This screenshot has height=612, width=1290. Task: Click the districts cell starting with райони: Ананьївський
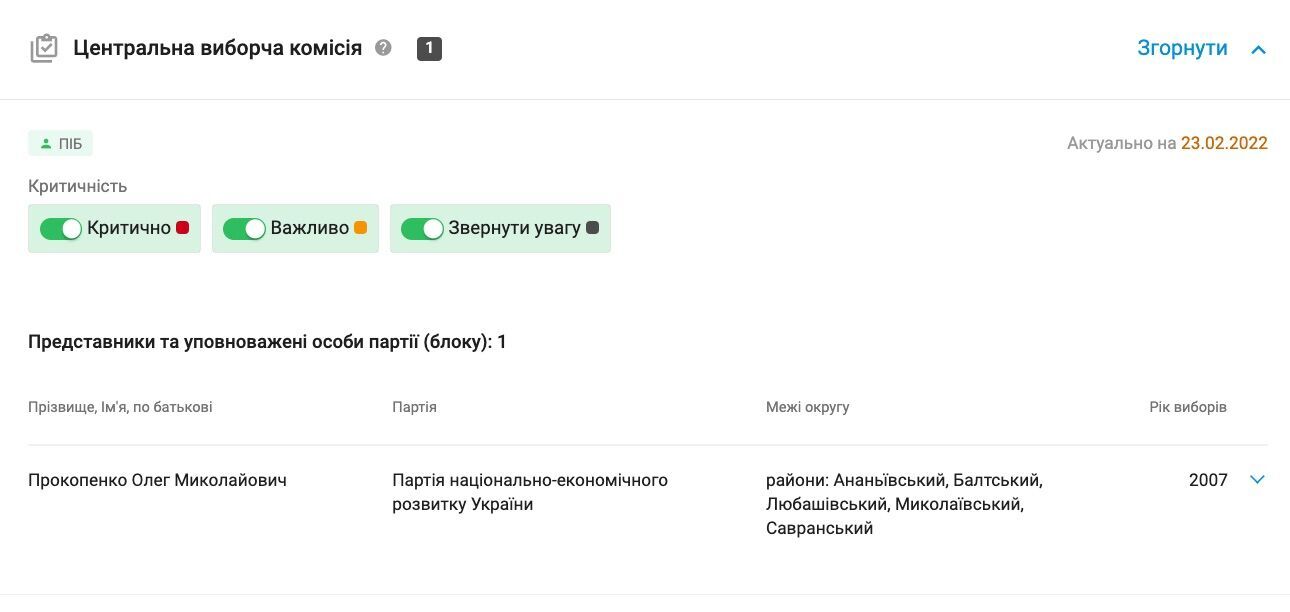pyautogui.click(x=904, y=504)
